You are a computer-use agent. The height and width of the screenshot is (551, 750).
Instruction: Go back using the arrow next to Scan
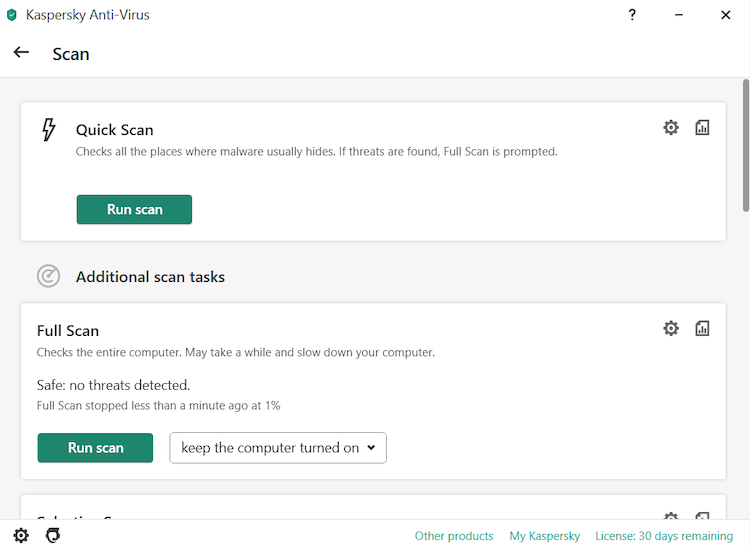(x=21, y=52)
